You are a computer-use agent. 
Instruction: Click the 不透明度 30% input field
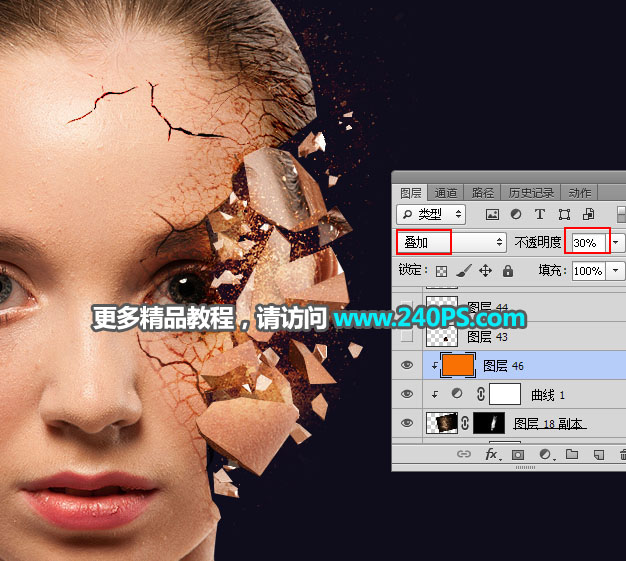[x=588, y=242]
